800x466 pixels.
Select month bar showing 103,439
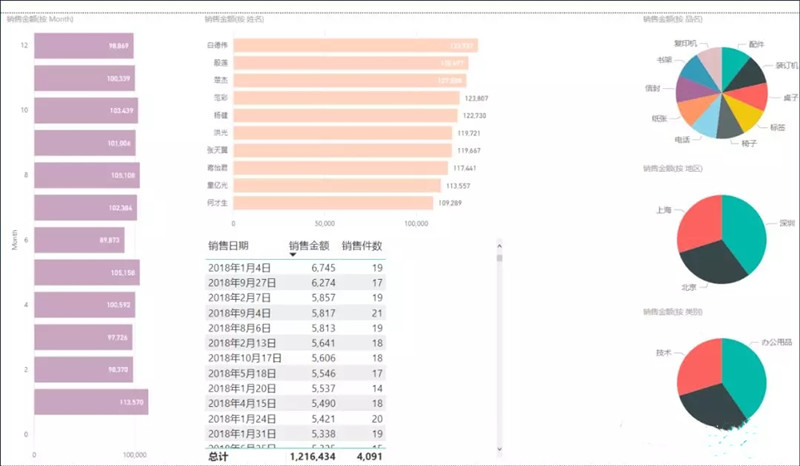(86, 110)
